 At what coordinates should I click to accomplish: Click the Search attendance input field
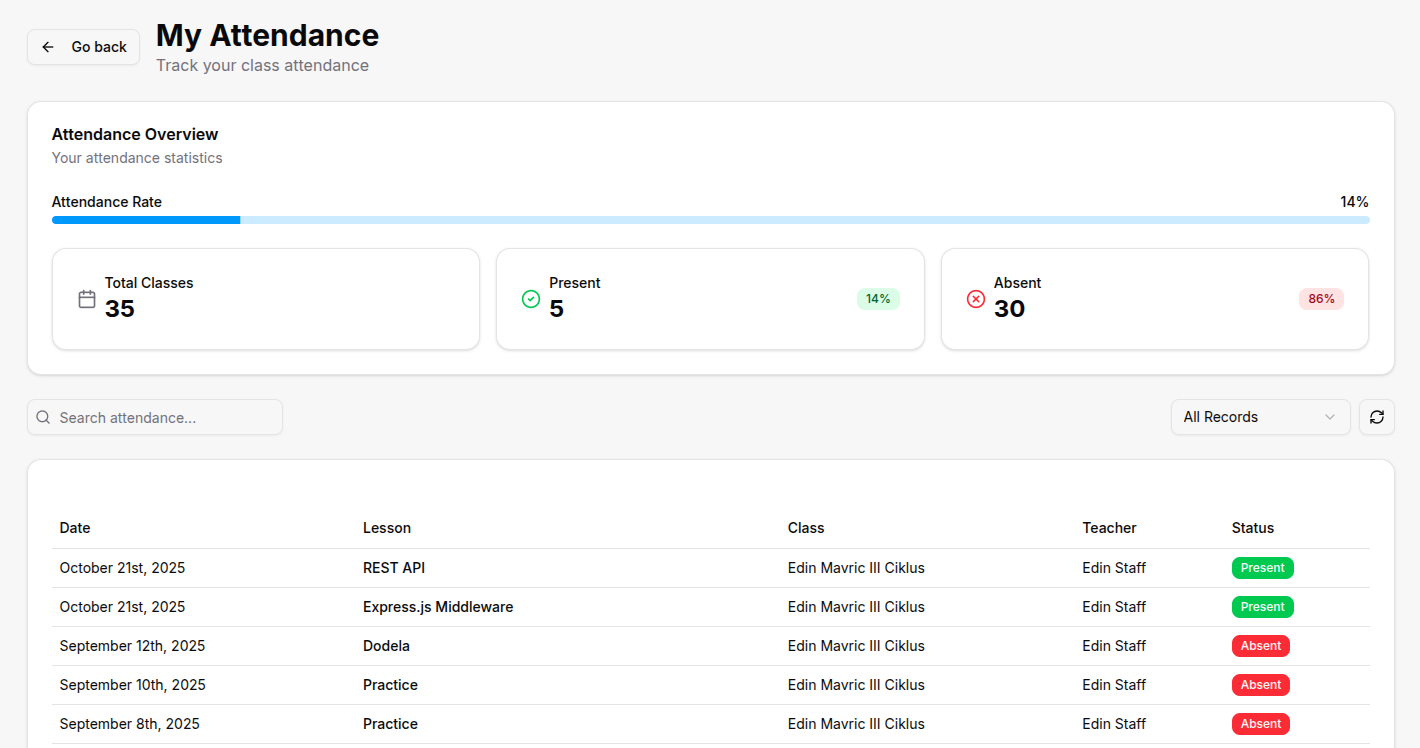coord(165,417)
